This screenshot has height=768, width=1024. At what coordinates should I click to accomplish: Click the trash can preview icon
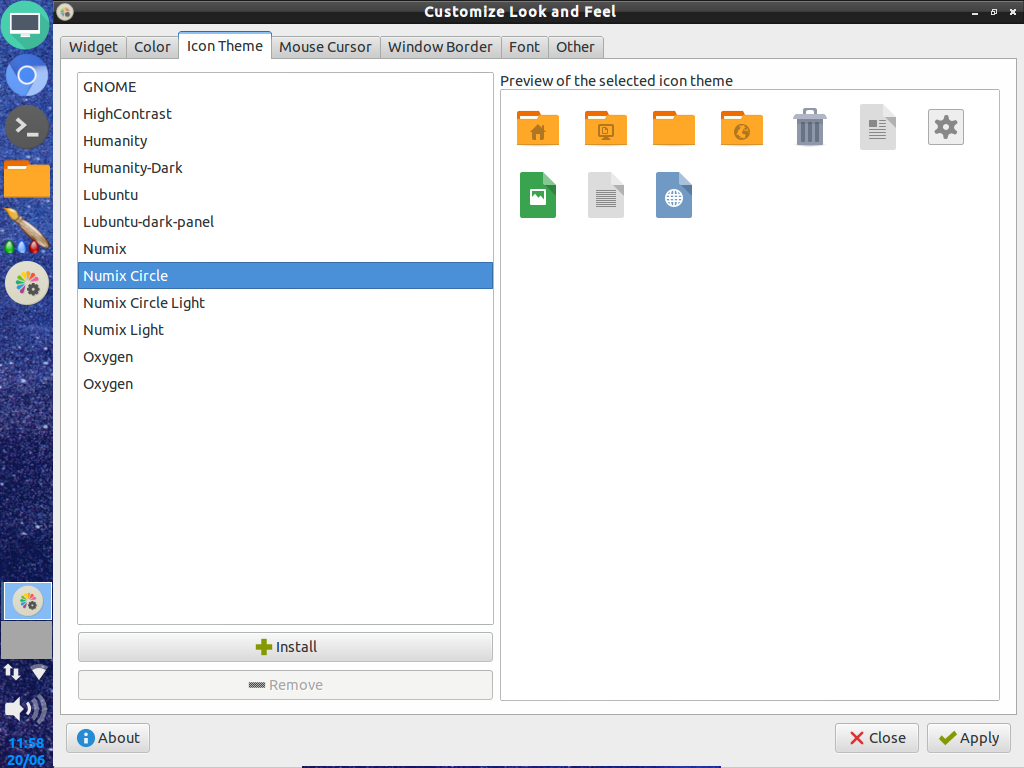click(x=809, y=127)
